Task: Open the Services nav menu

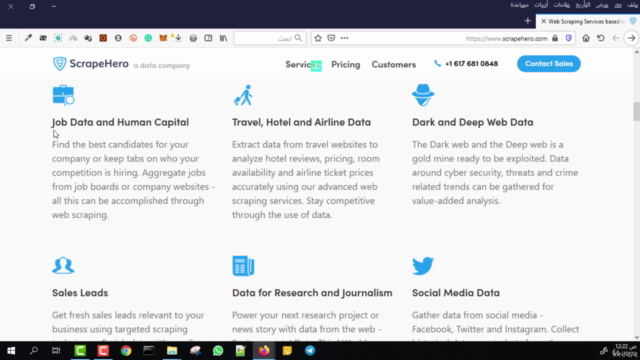Action: pos(303,64)
